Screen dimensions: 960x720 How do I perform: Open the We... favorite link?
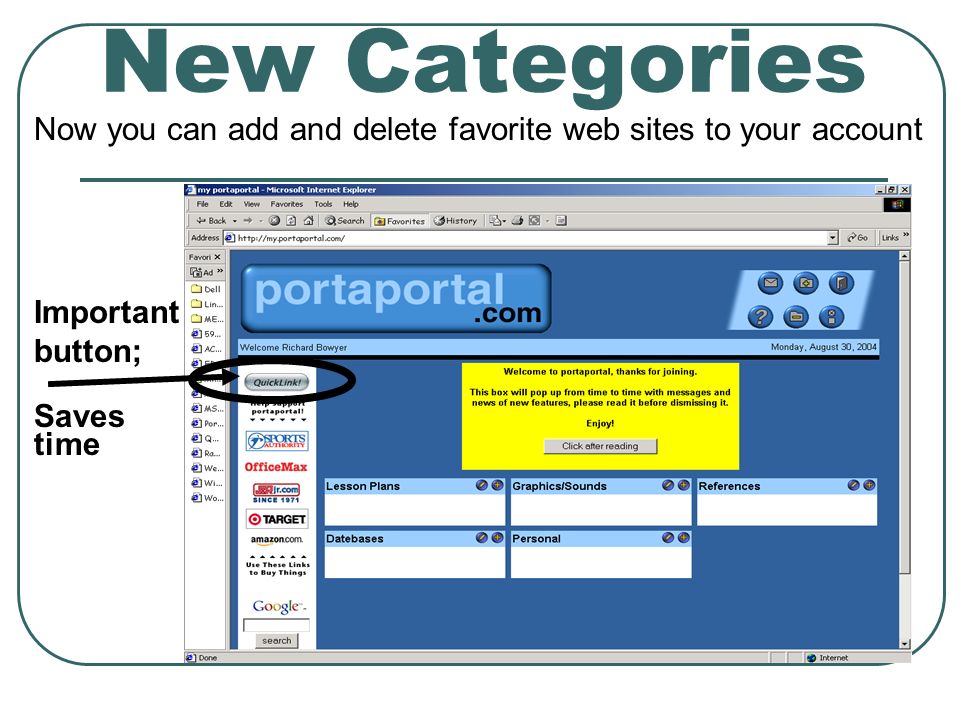coord(208,468)
